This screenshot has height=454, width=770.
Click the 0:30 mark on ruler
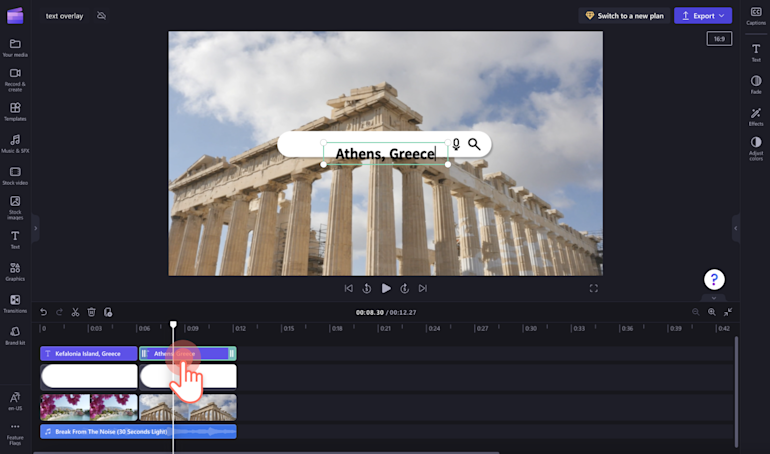(x=530, y=328)
